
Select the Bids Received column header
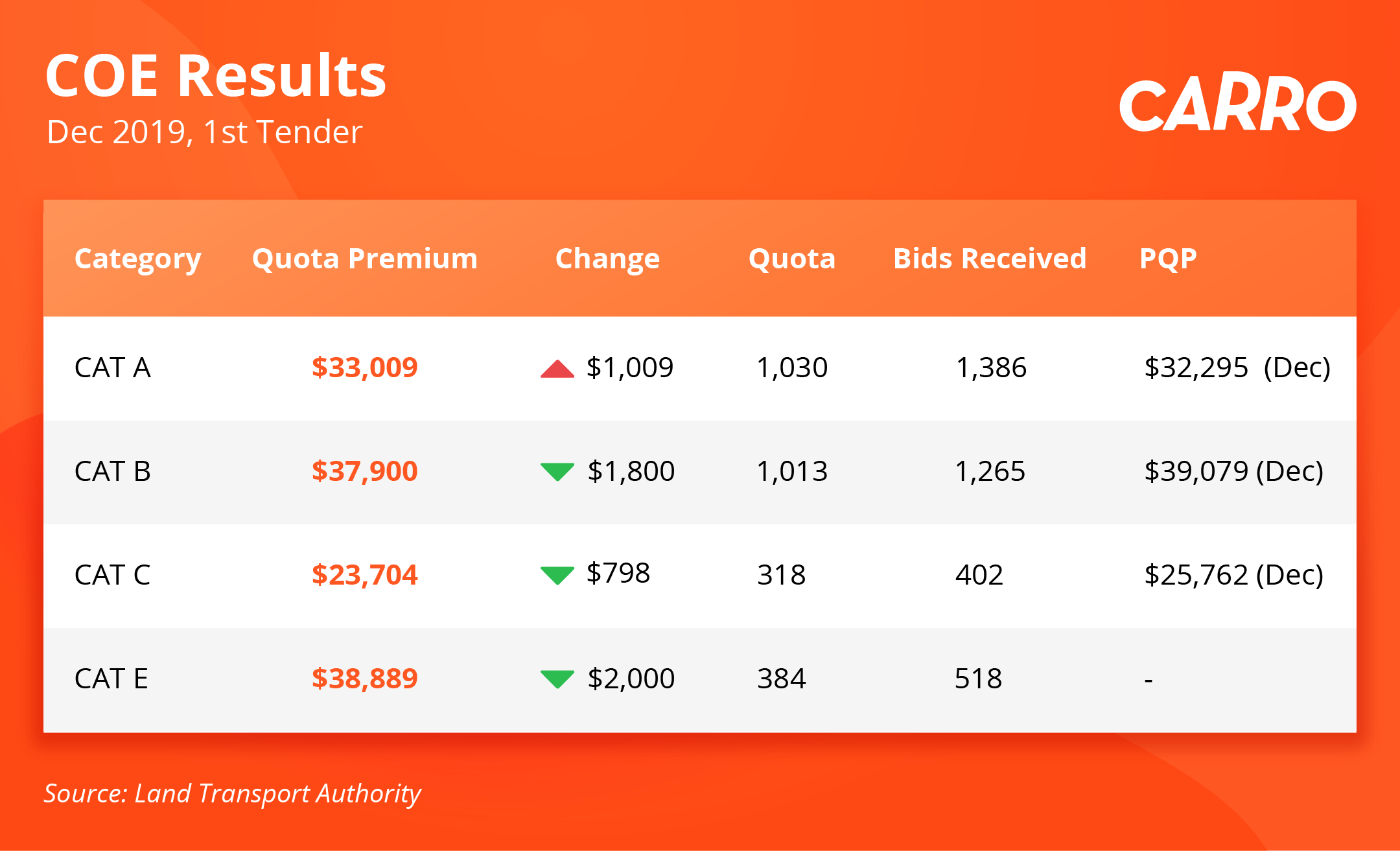[990, 259]
